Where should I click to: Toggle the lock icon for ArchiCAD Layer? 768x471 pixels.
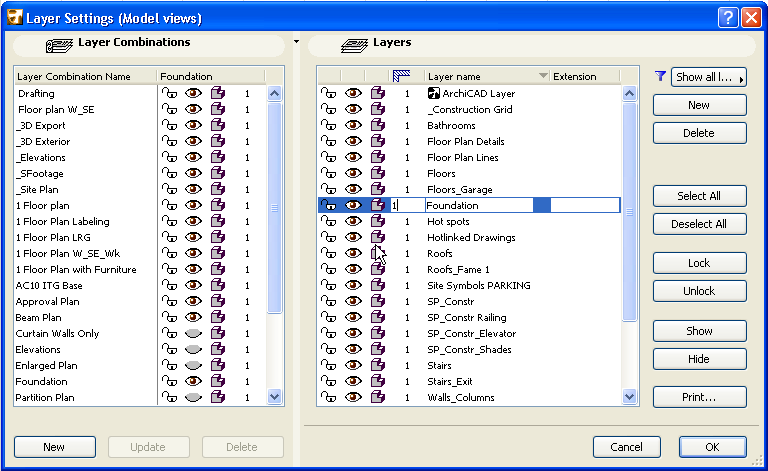click(x=328, y=93)
